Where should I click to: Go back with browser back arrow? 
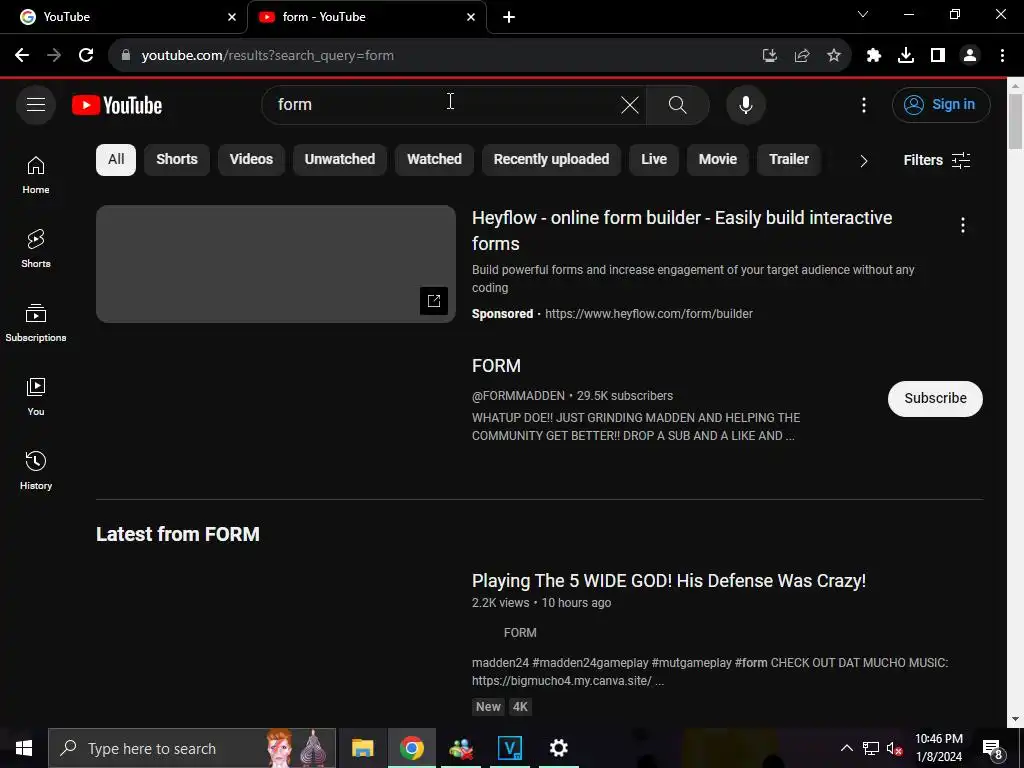(x=22, y=56)
